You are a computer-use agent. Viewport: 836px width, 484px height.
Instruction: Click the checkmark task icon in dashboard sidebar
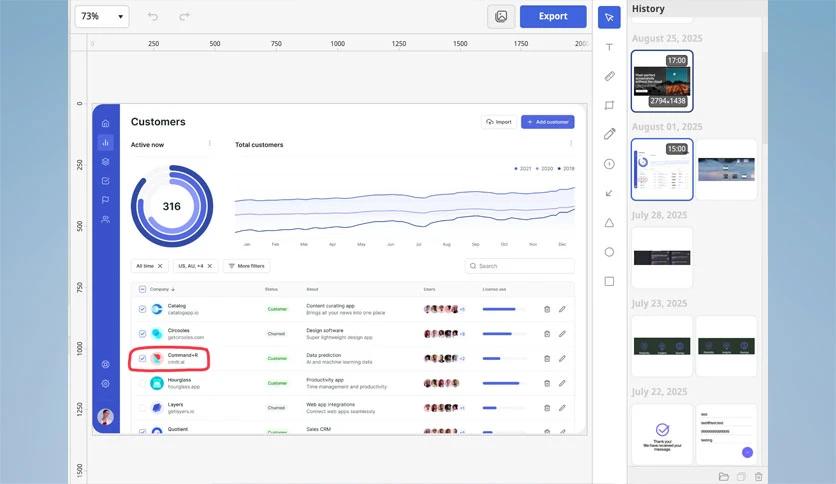106,181
